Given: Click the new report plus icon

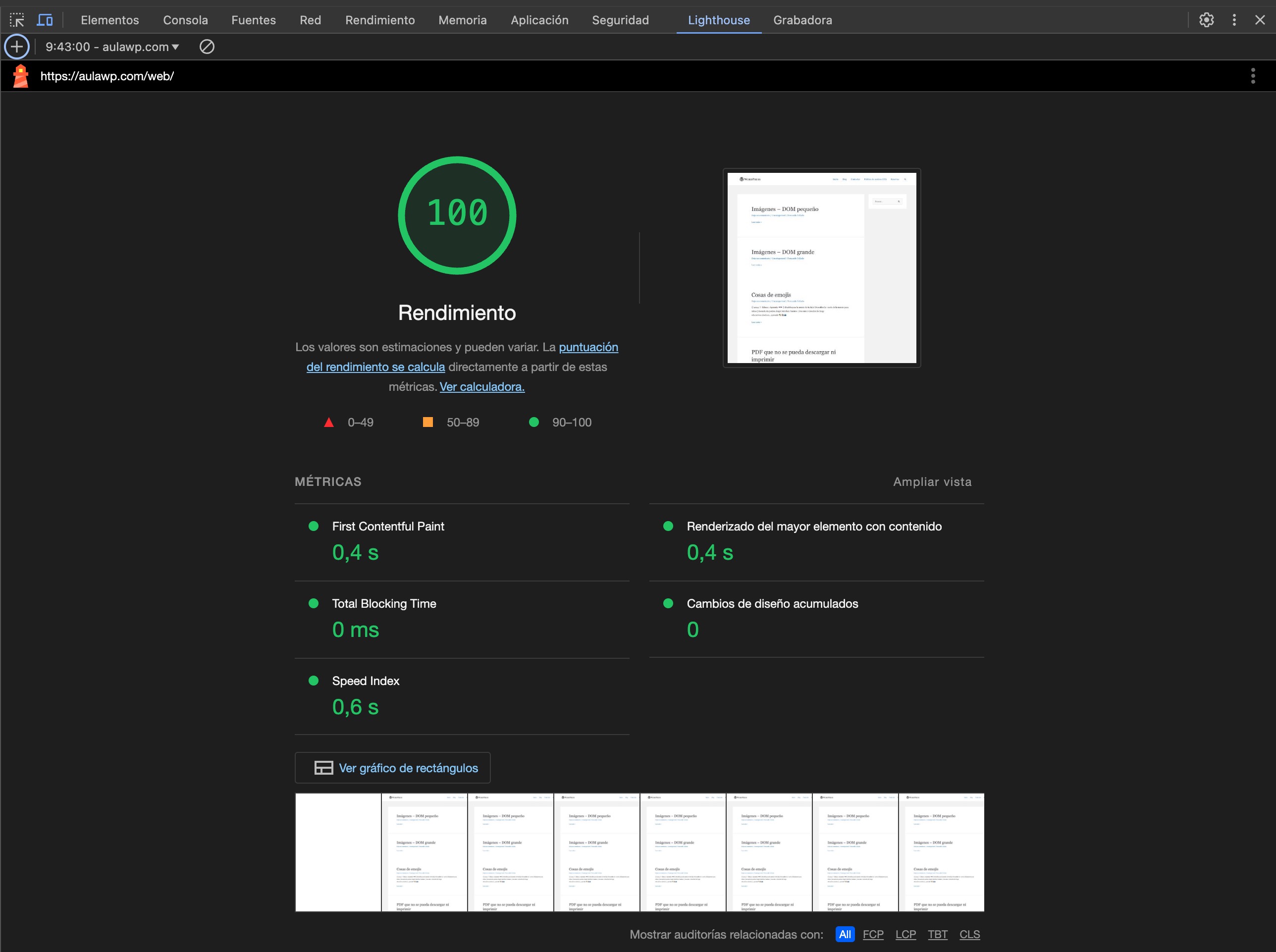Looking at the screenshot, I should click(x=17, y=47).
